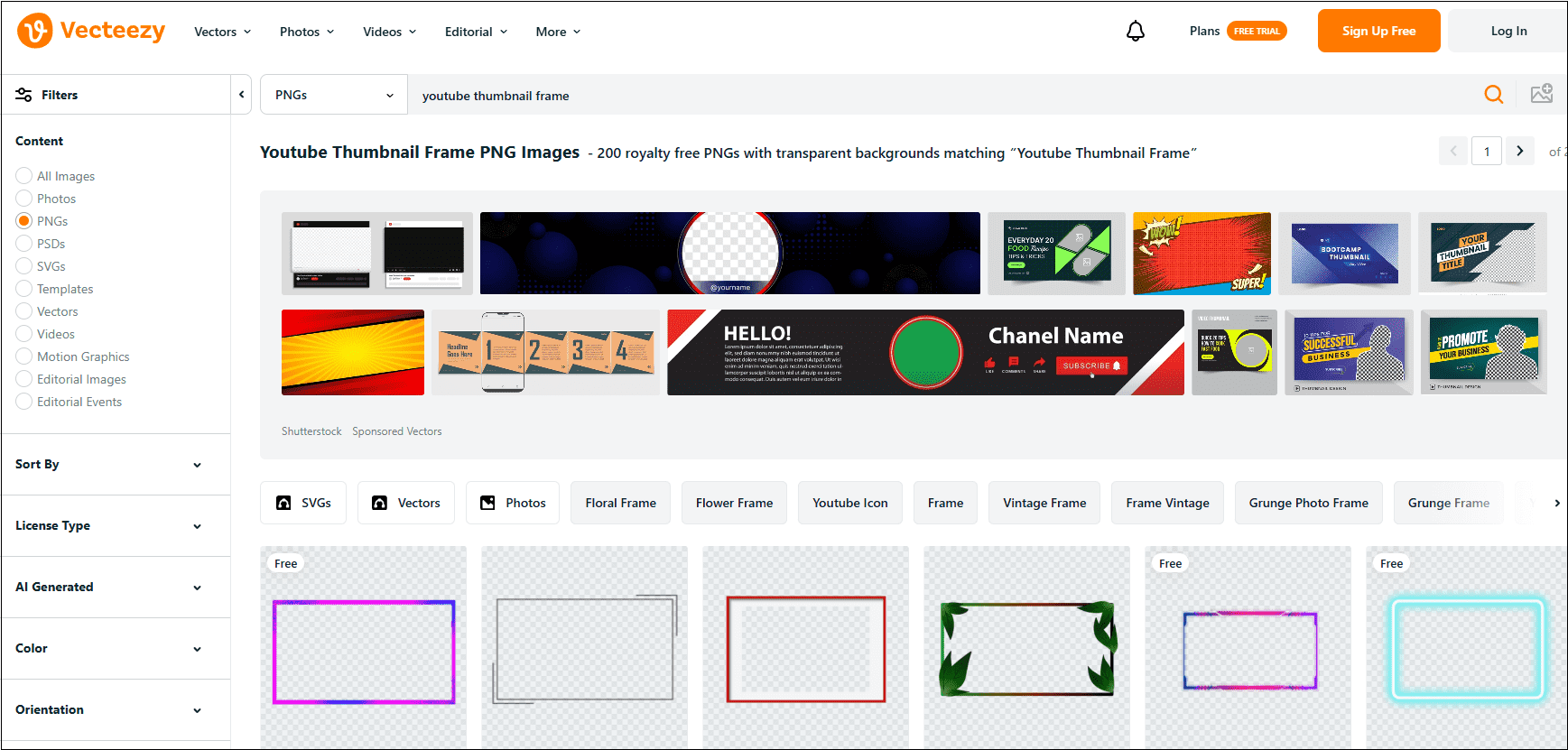Open the green leaves frame PNG
The image size is (1568, 750).
click(x=1026, y=647)
